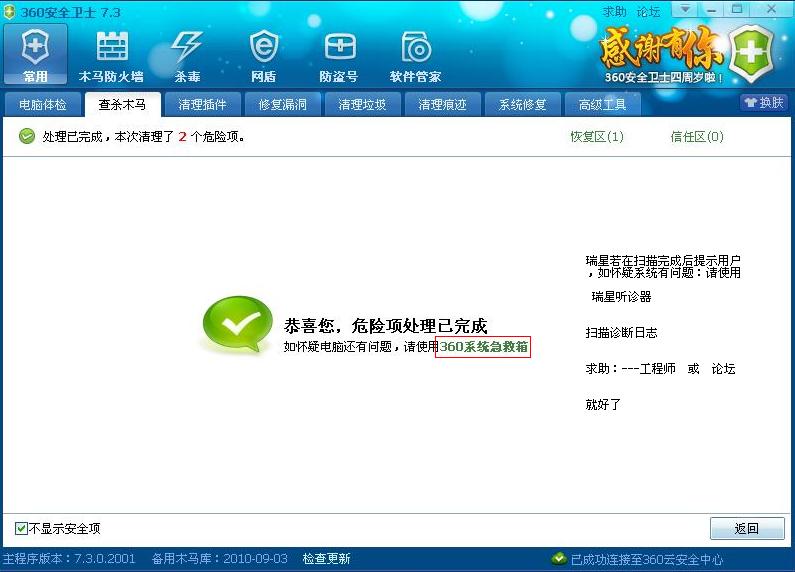The width and height of the screenshot is (795, 572).
Task: Open 恢复区(1) link
Action: pos(597,136)
